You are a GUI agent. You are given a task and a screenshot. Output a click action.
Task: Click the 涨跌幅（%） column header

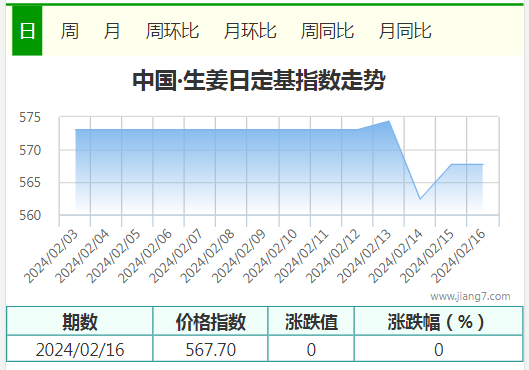439,321
